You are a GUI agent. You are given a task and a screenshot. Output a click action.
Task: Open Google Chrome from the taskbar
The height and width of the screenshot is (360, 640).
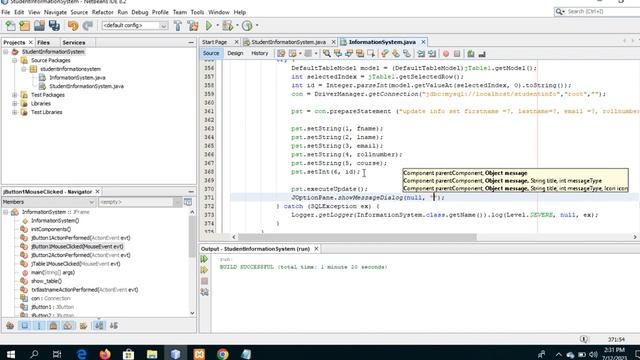222,354
